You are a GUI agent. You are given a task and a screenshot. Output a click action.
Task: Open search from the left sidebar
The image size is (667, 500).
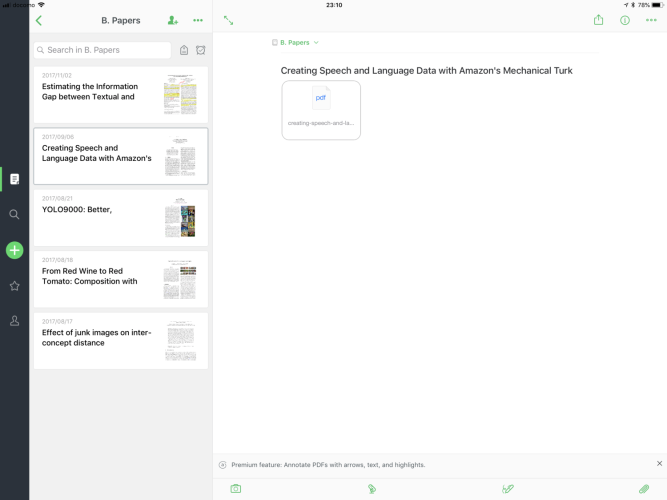pyautogui.click(x=14, y=214)
